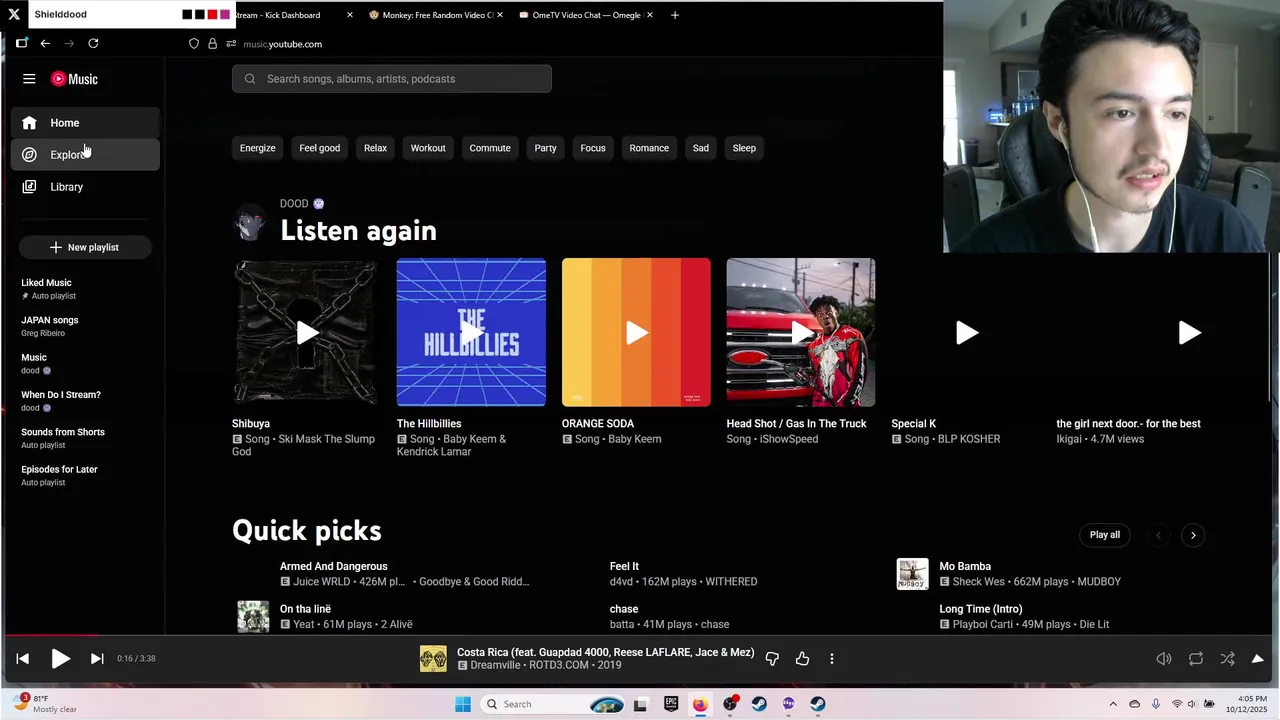Click the padlock site security icon
This screenshot has width=1280, height=720.
coord(212,43)
